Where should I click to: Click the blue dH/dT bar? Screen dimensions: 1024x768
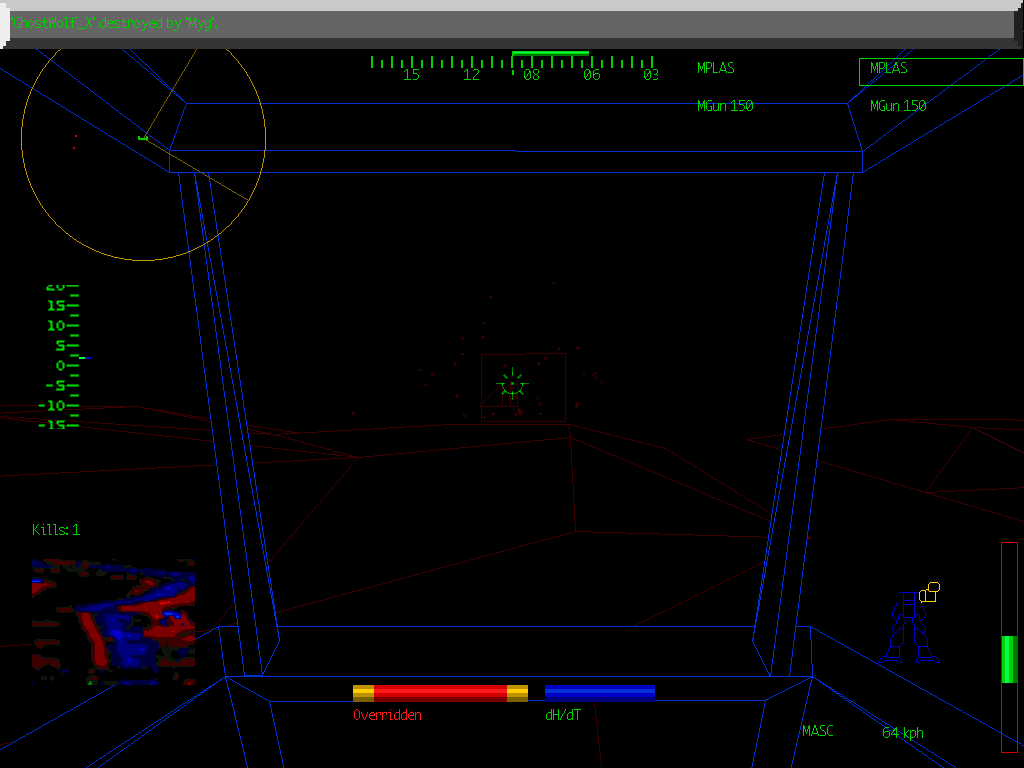(x=599, y=692)
